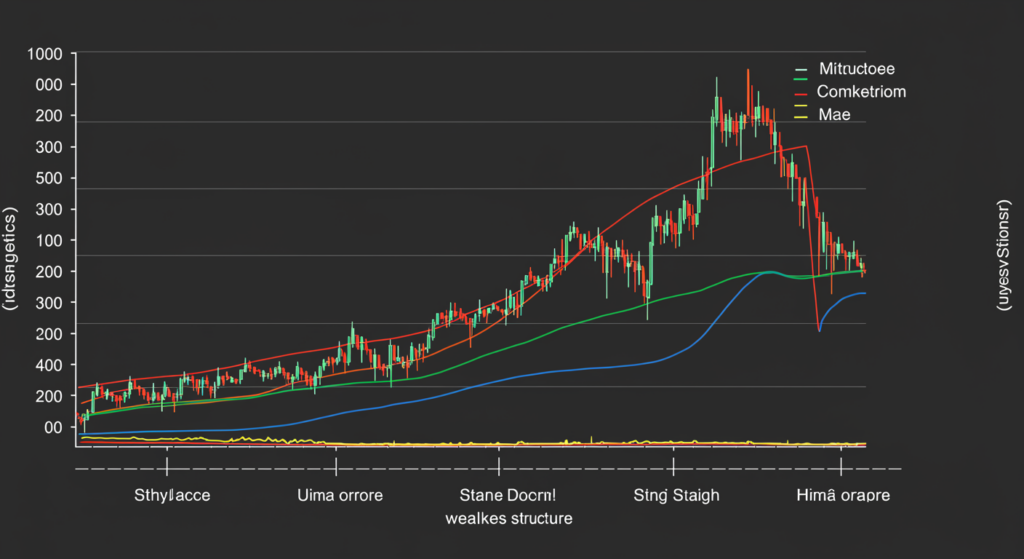Click the 1000 value on the y-axis

point(45,54)
